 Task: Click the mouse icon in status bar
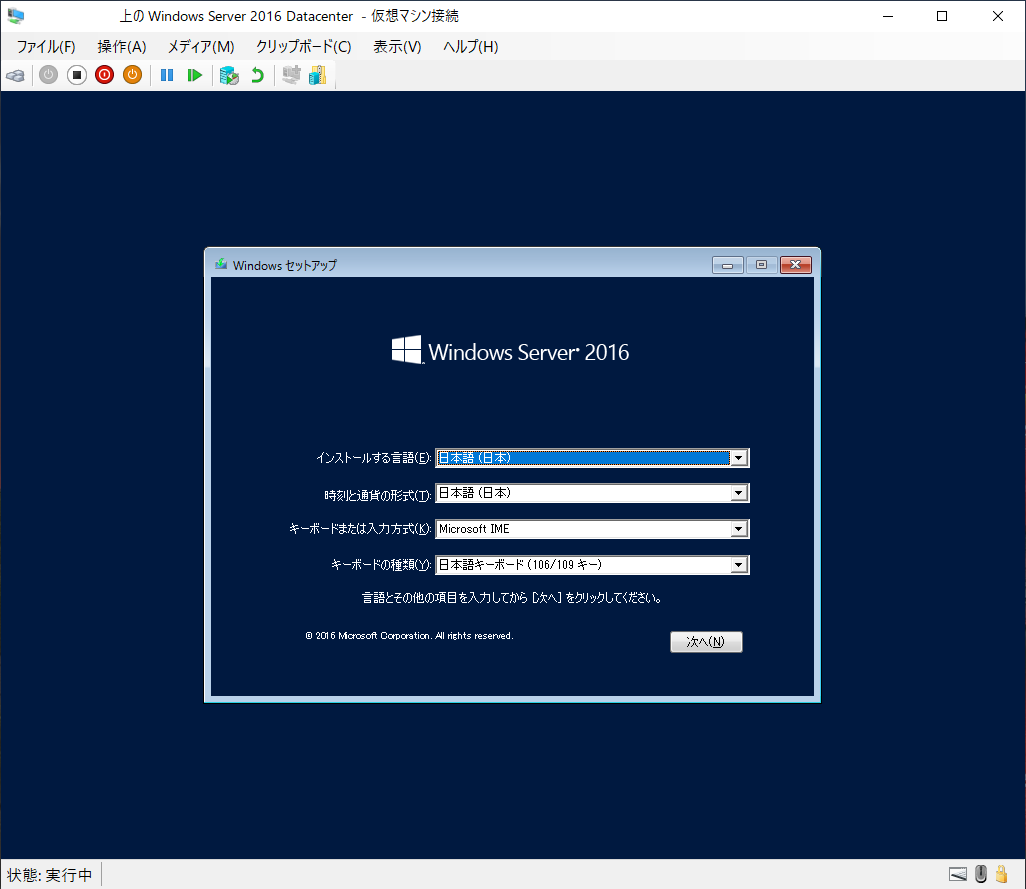980,874
